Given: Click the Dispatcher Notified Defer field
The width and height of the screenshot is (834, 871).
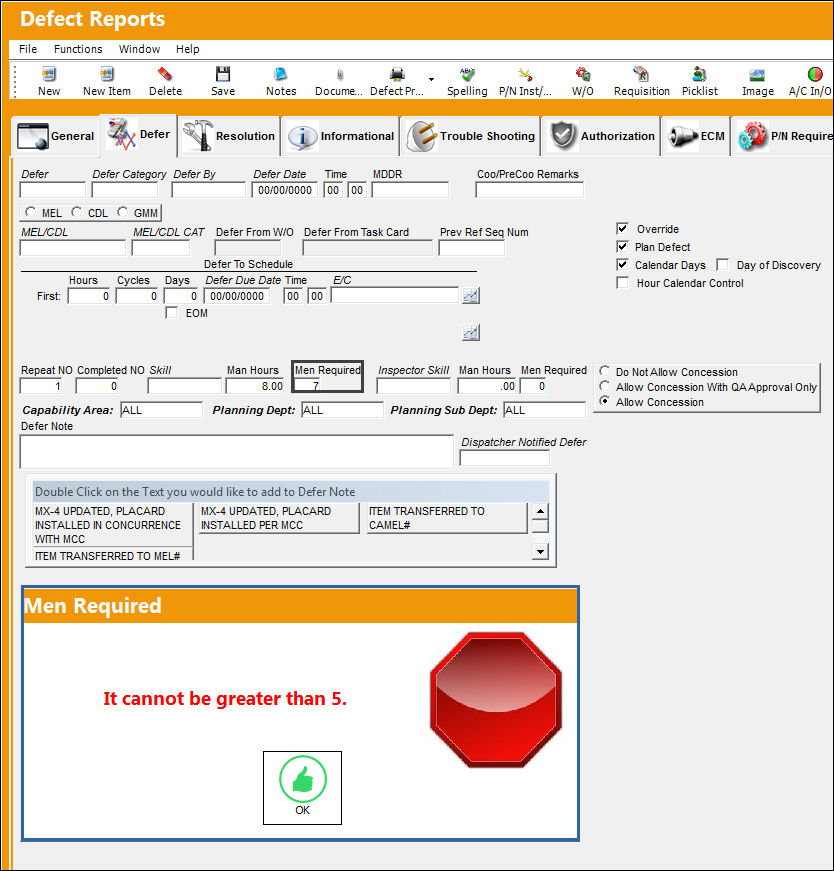Looking at the screenshot, I should pyautogui.click(x=505, y=458).
